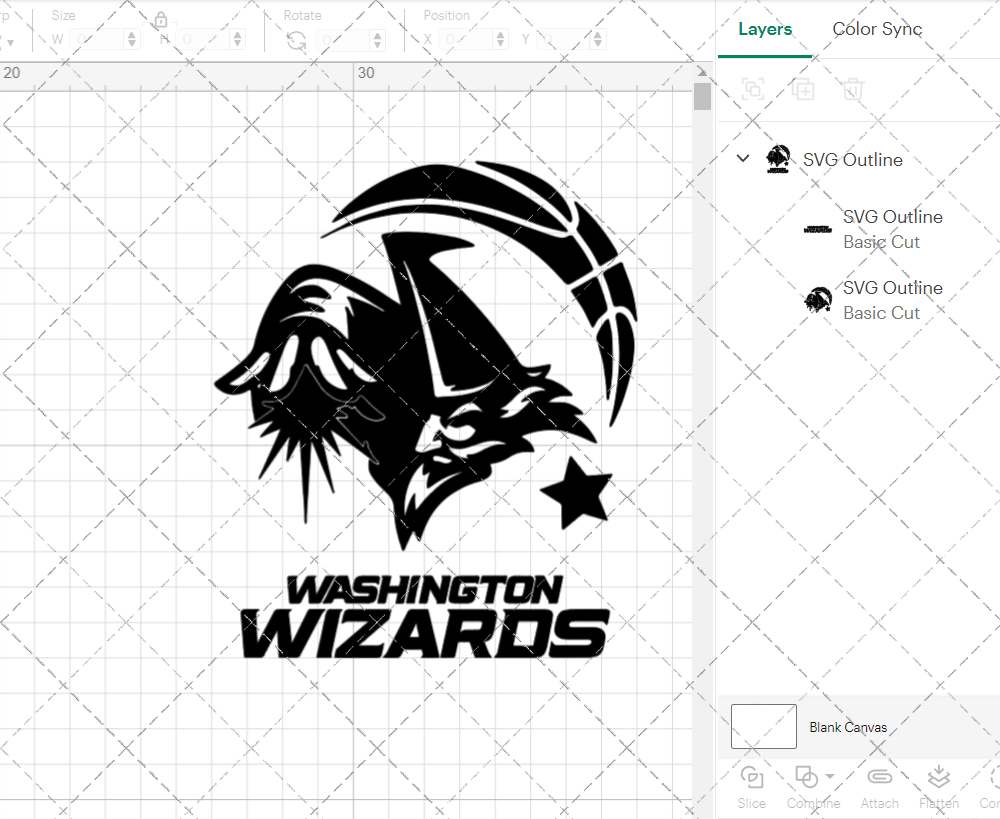Viewport: 1000px width, 819px height.
Task: Toggle the size aspect ratio lock
Action: [161, 20]
